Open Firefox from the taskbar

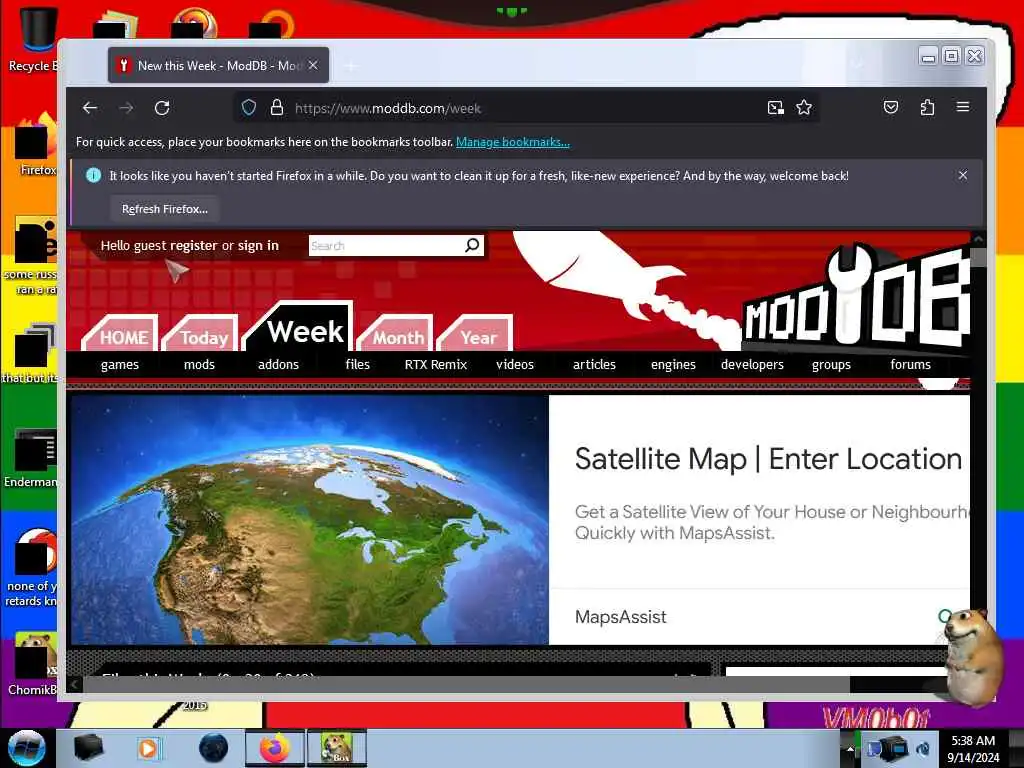point(275,748)
